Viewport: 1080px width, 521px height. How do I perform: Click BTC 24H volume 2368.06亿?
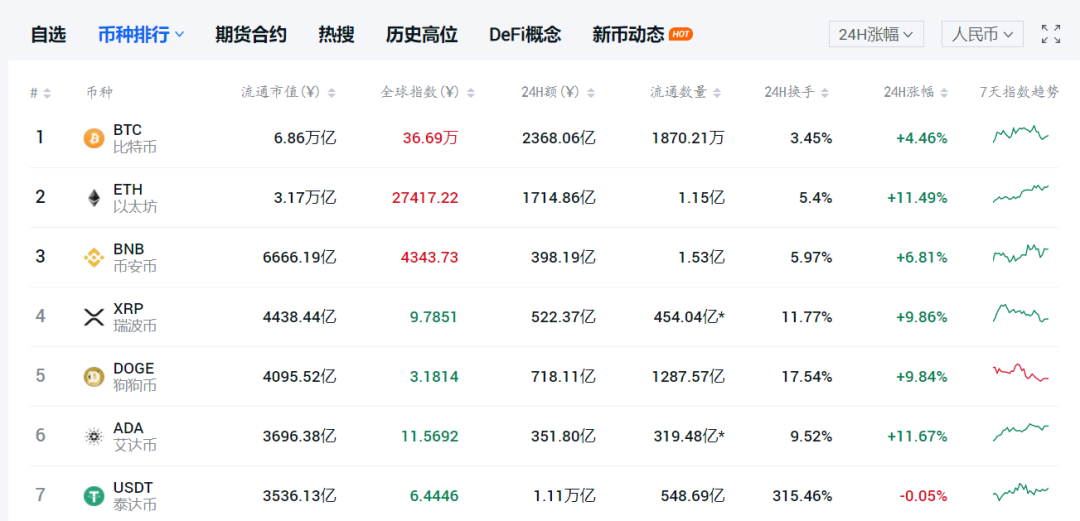[559, 138]
